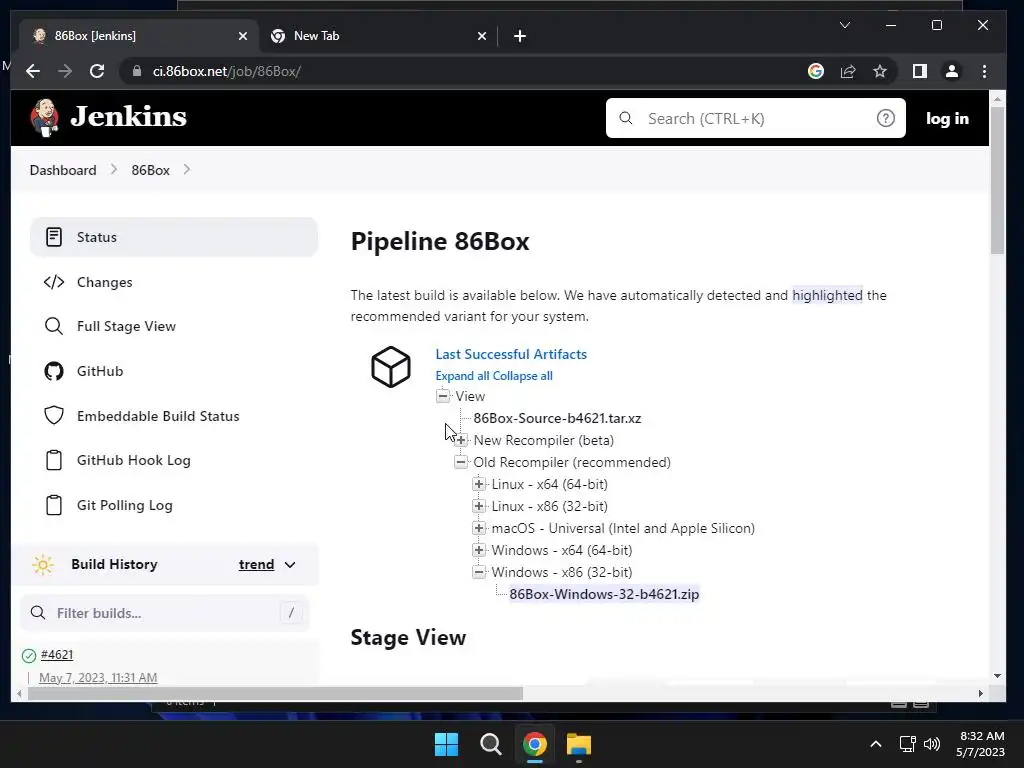Click Expand all link

tap(462, 376)
